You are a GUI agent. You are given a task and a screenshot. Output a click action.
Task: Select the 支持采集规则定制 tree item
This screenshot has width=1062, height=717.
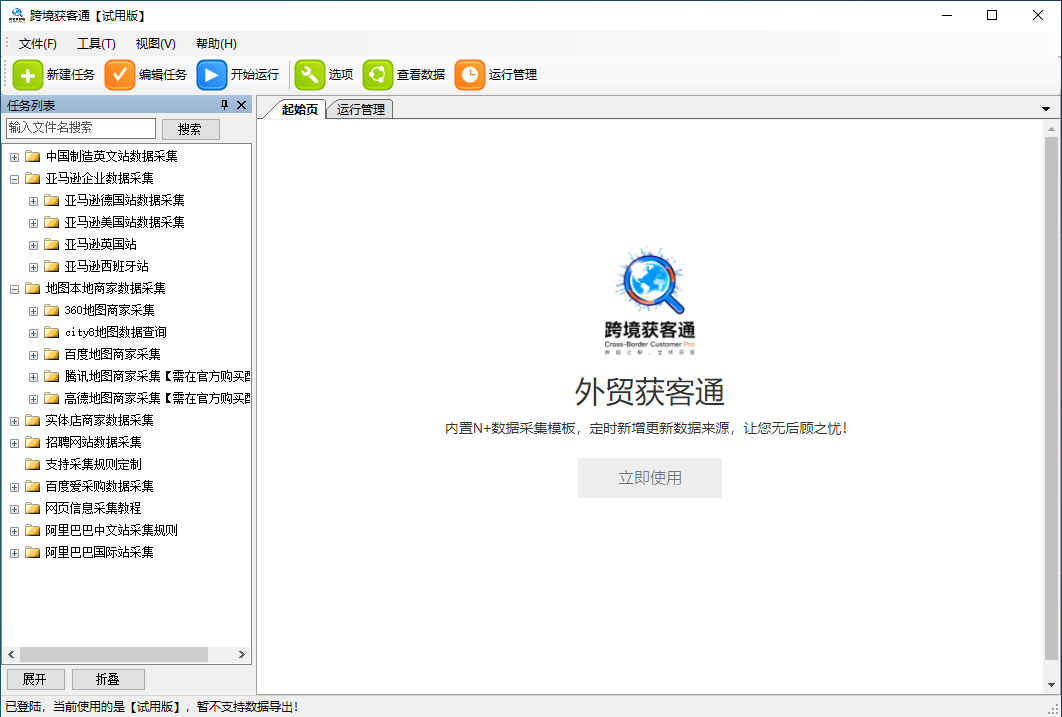coord(93,465)
